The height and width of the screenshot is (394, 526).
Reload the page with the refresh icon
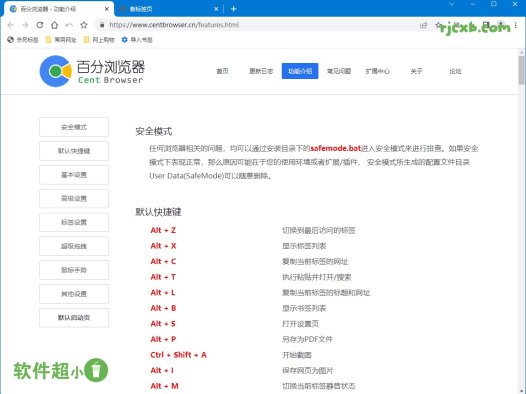(40, 25)
